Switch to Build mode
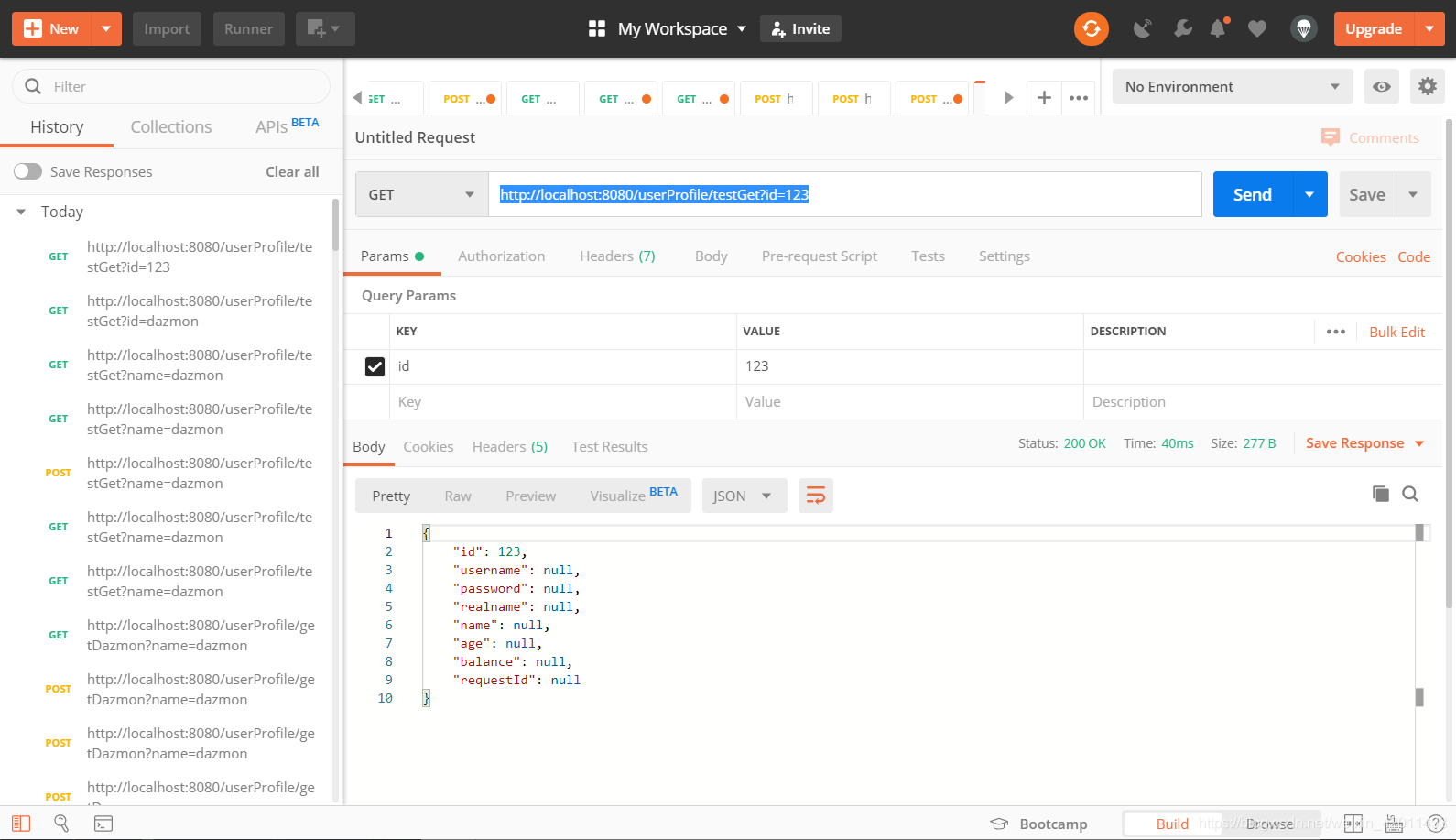Viewport: 1456px width, 840px height. click(1172, 824)
